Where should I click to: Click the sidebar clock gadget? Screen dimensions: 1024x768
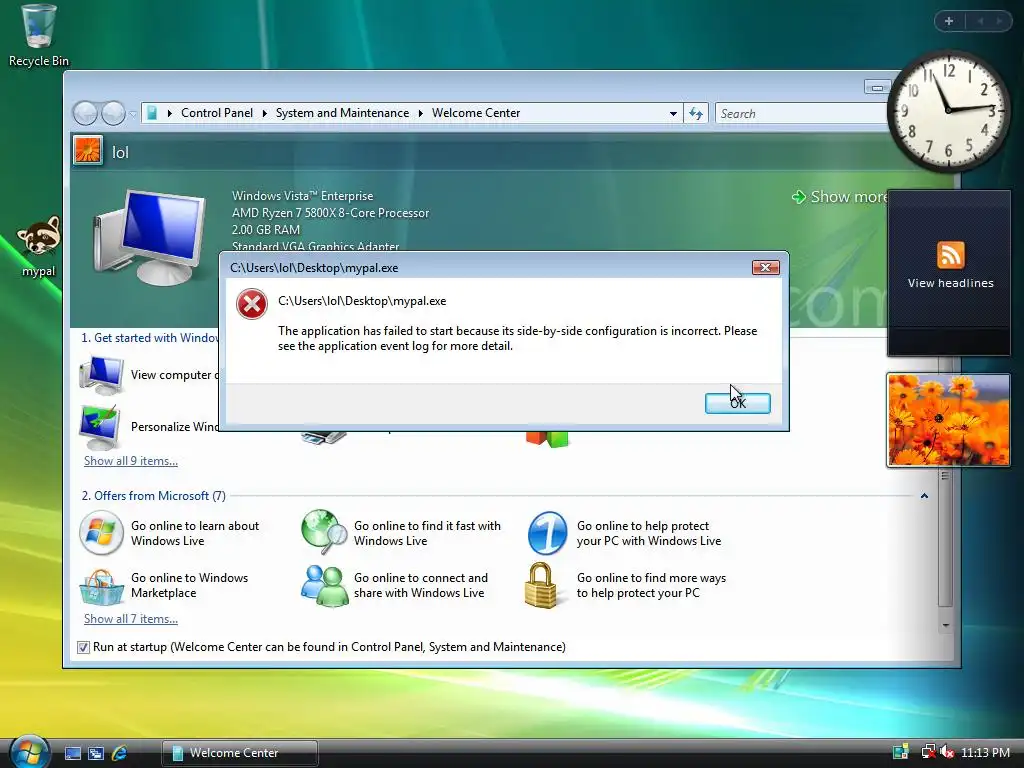pos(948,110)
